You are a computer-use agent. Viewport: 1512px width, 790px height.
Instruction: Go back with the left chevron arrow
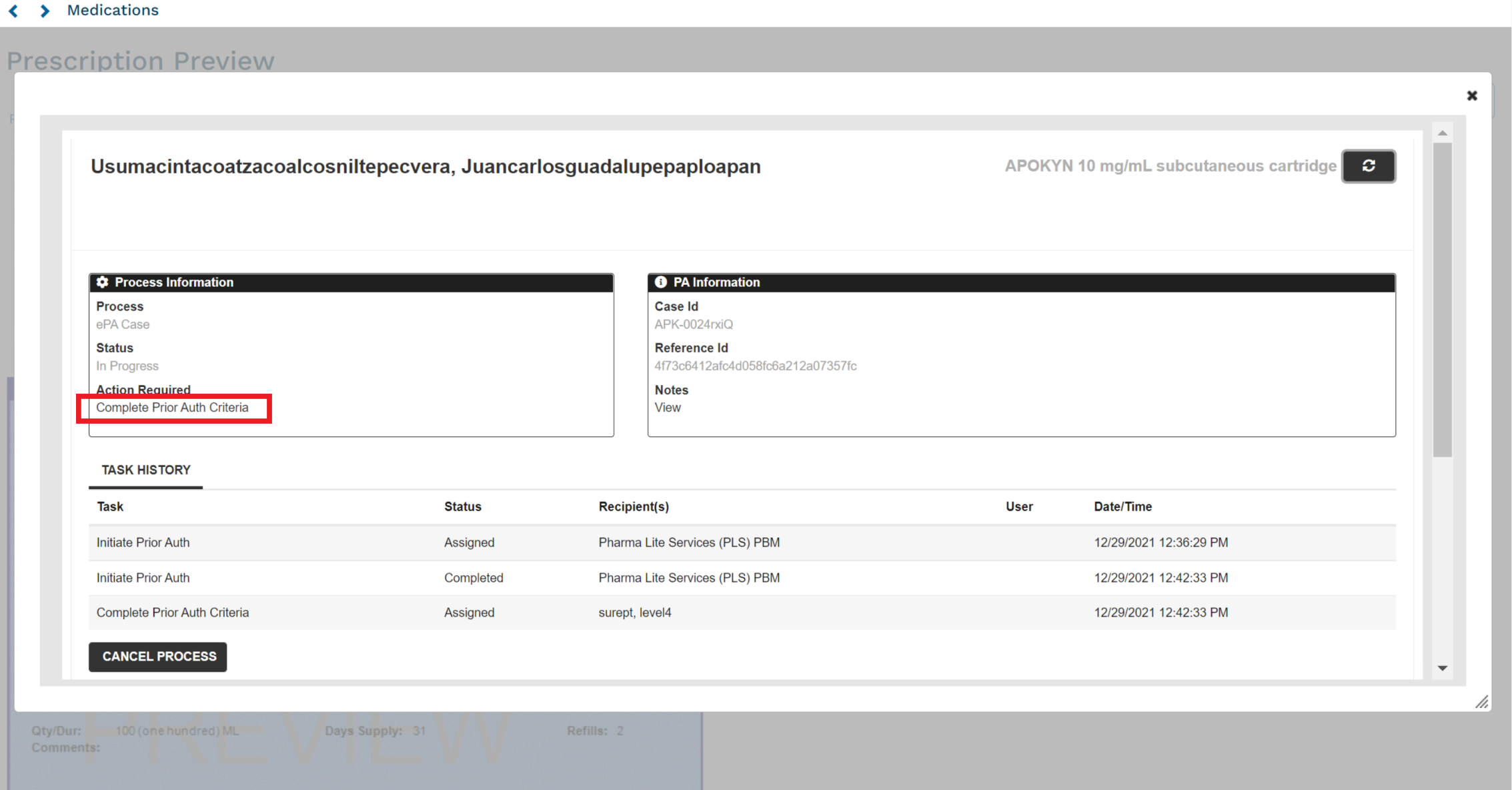tap(13, 11)
